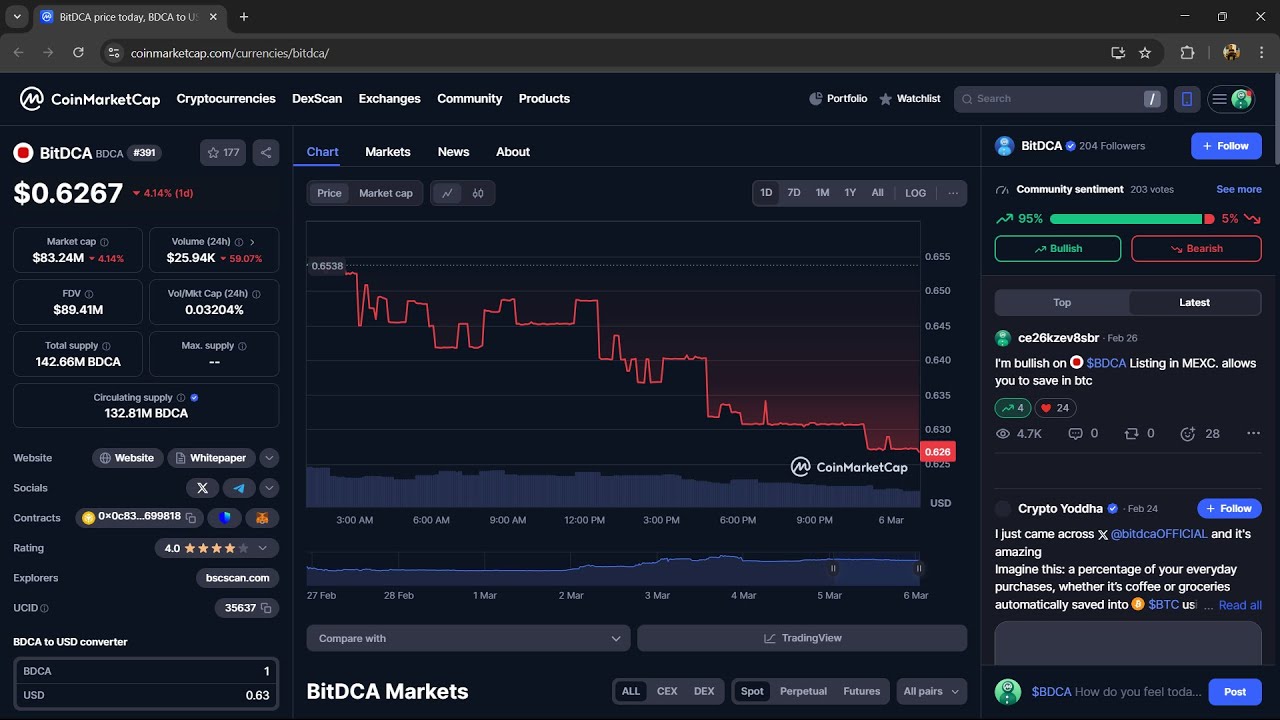Open more options on ce26kzev8sbr post
Screen dimensions: 1280x720
click(x=1253, y=434)
